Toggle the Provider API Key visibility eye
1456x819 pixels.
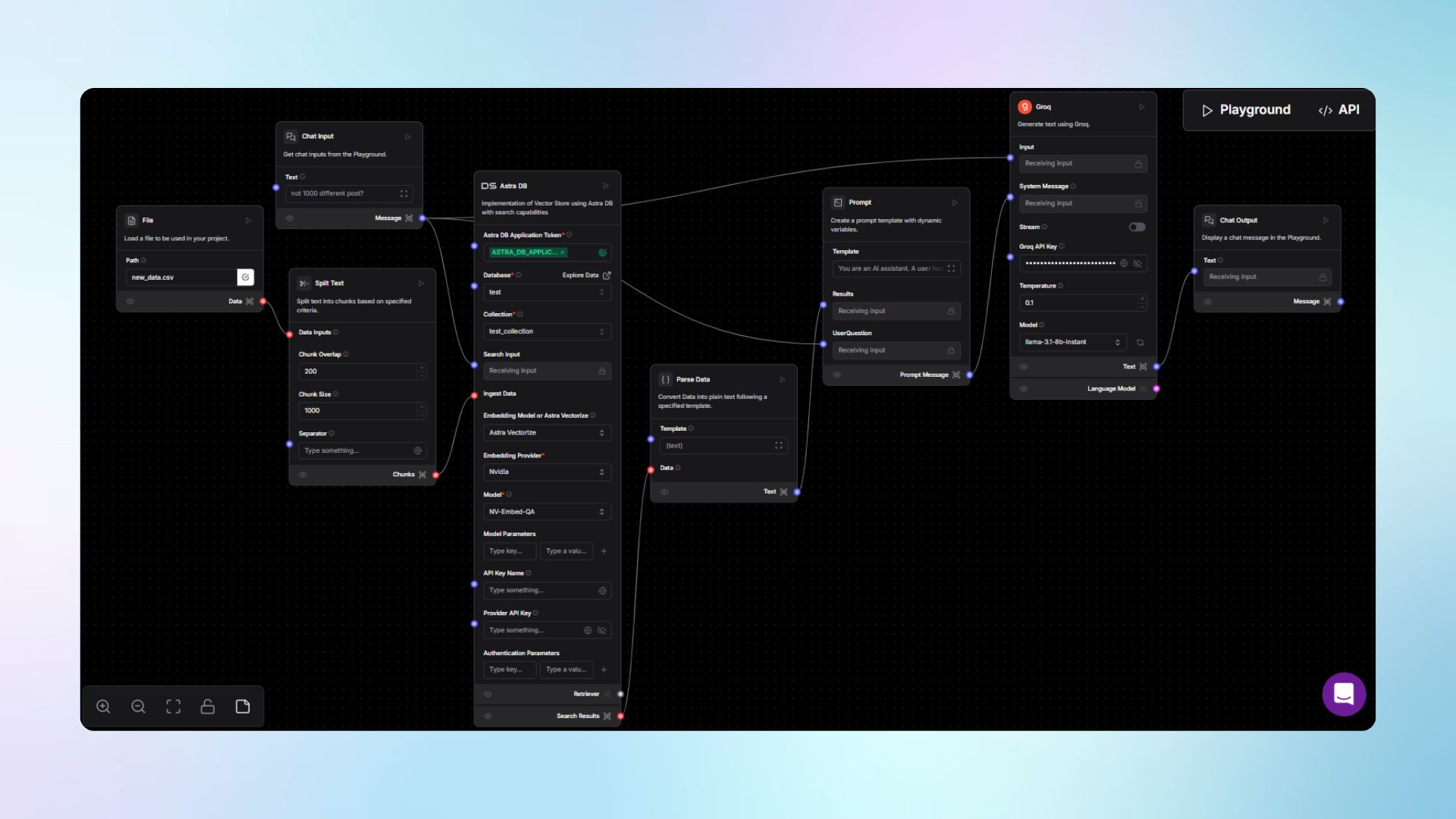[x=601, y=630]
